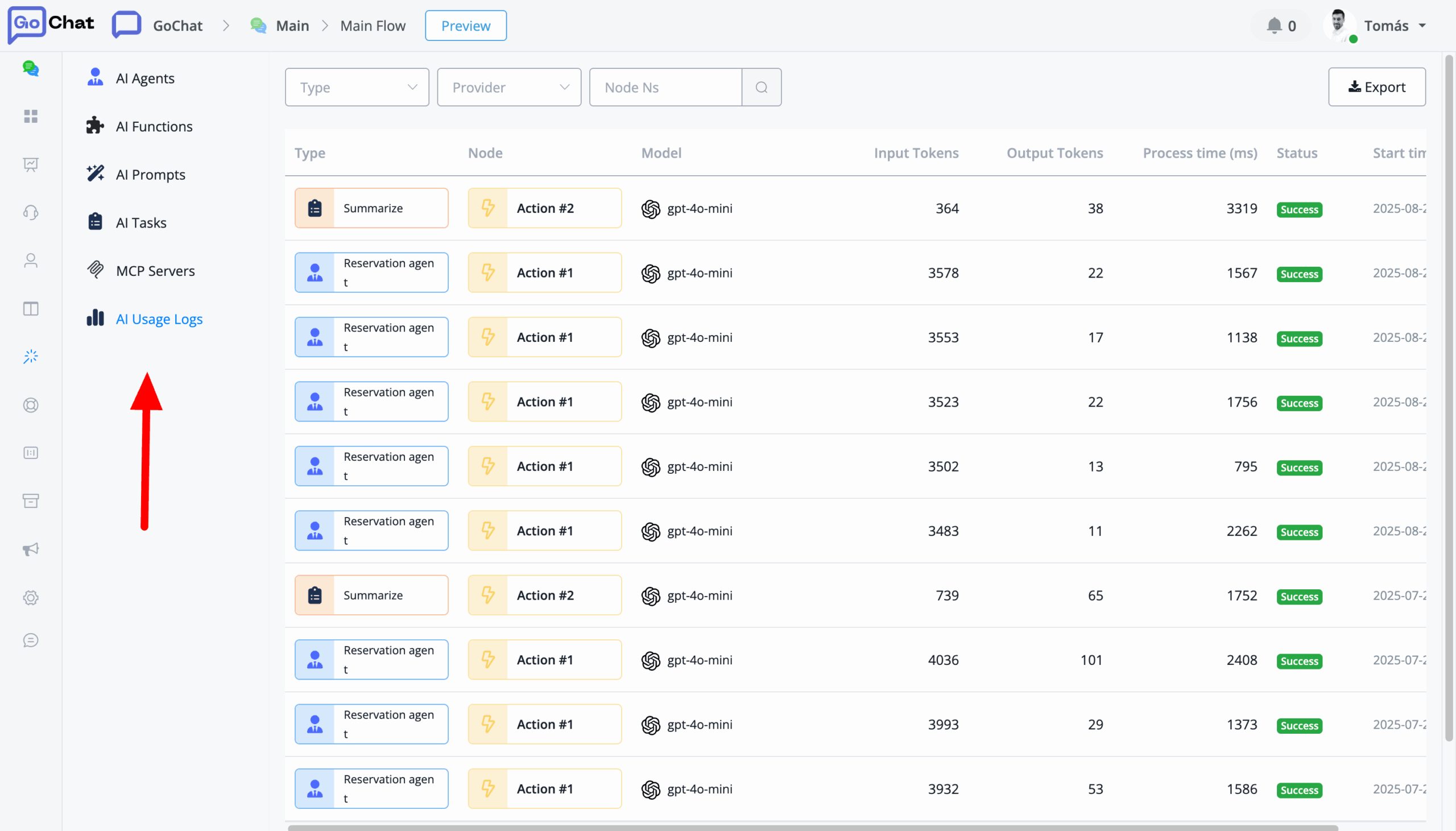Open the archive box icon in sidebar
The width and height of the screenshot is (1456, 831).
(31, 501)
